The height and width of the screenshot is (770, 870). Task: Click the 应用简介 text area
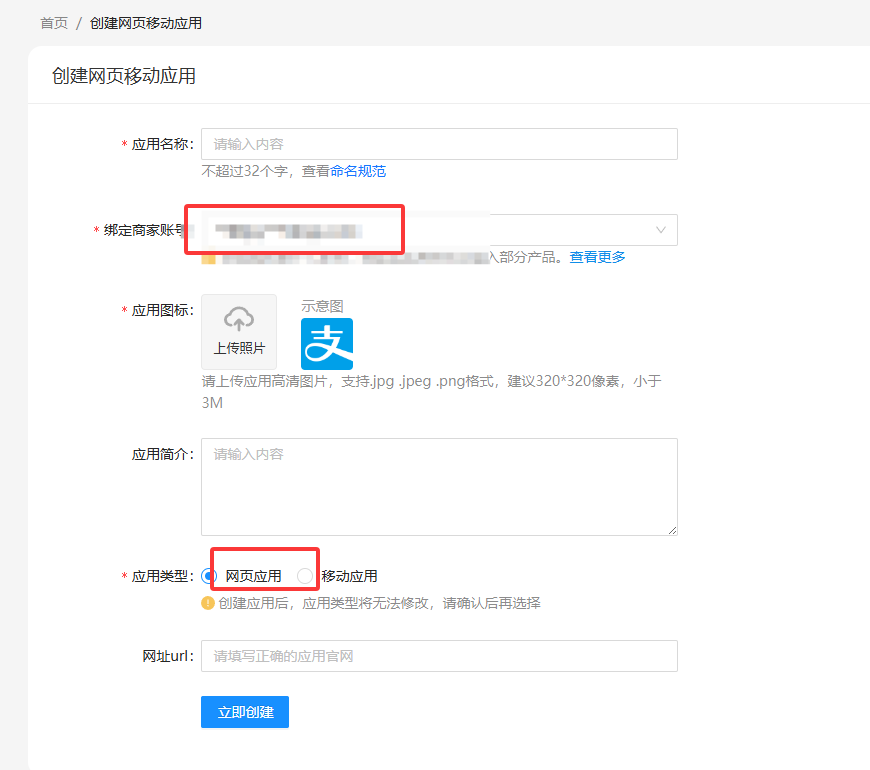[x=438, y=485]
